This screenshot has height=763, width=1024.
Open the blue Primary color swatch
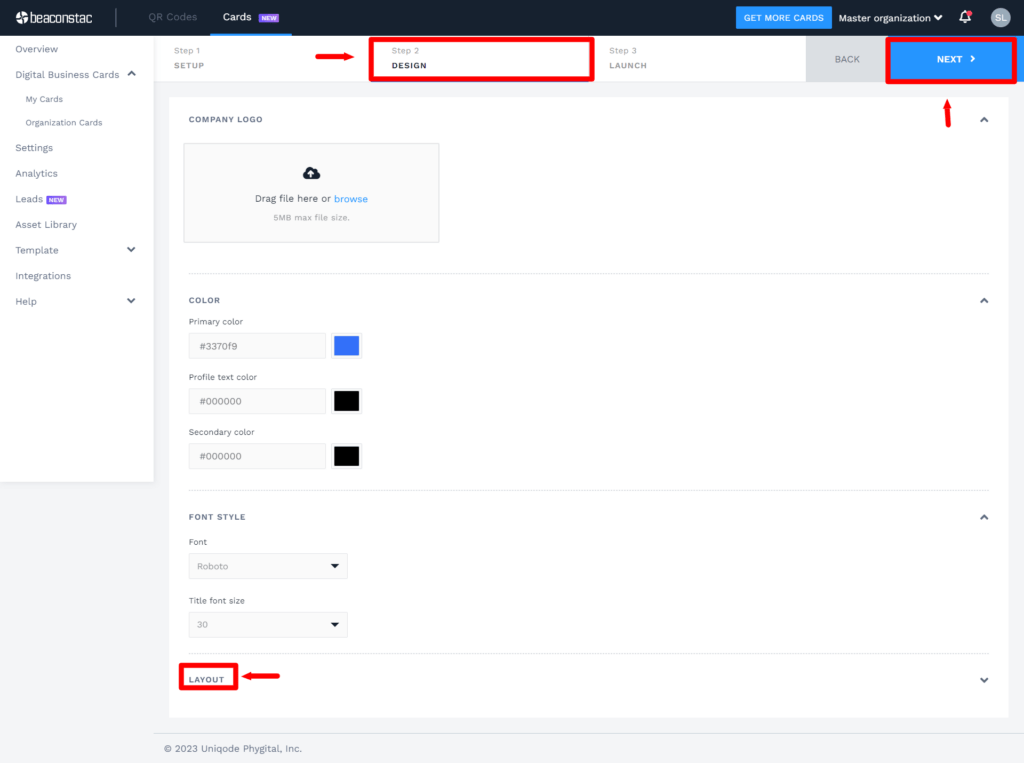coord(346,345)
